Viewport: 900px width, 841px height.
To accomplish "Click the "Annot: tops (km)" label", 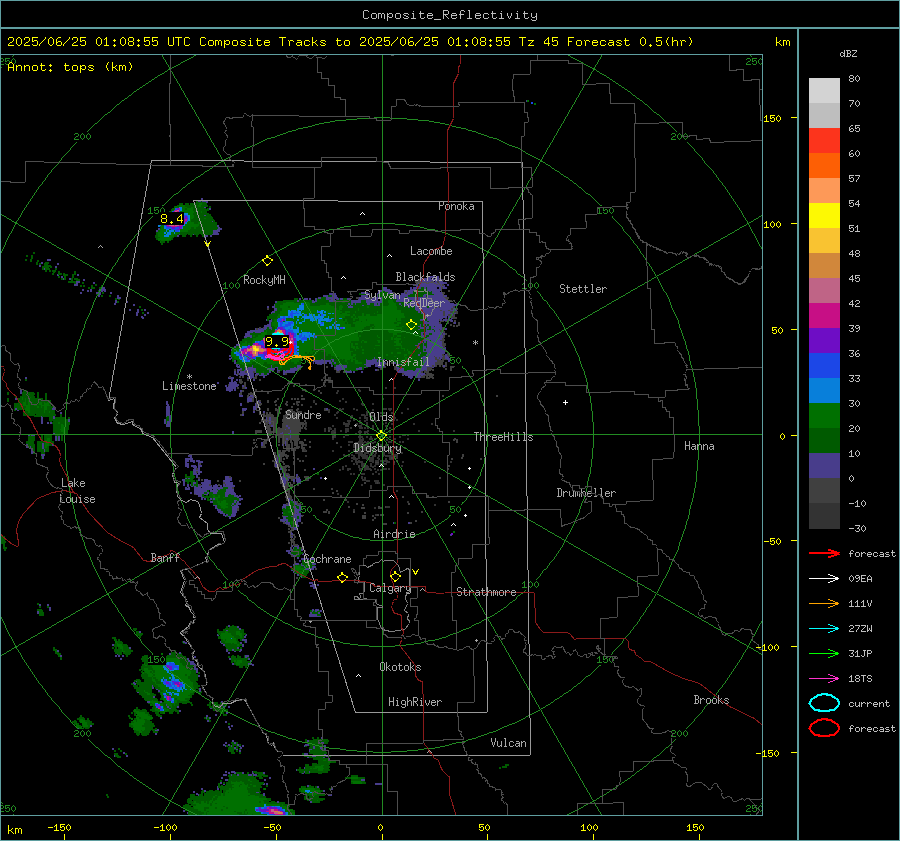I will tap(70, 67).
